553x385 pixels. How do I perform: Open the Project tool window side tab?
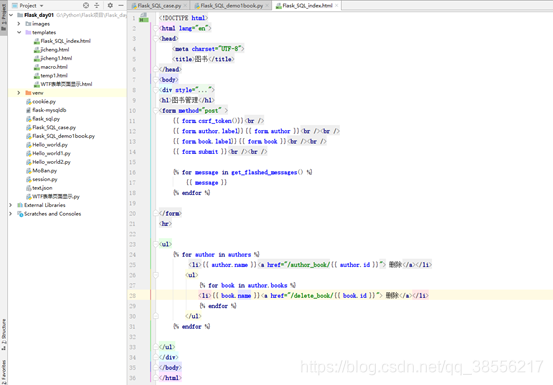coord(4,17)
